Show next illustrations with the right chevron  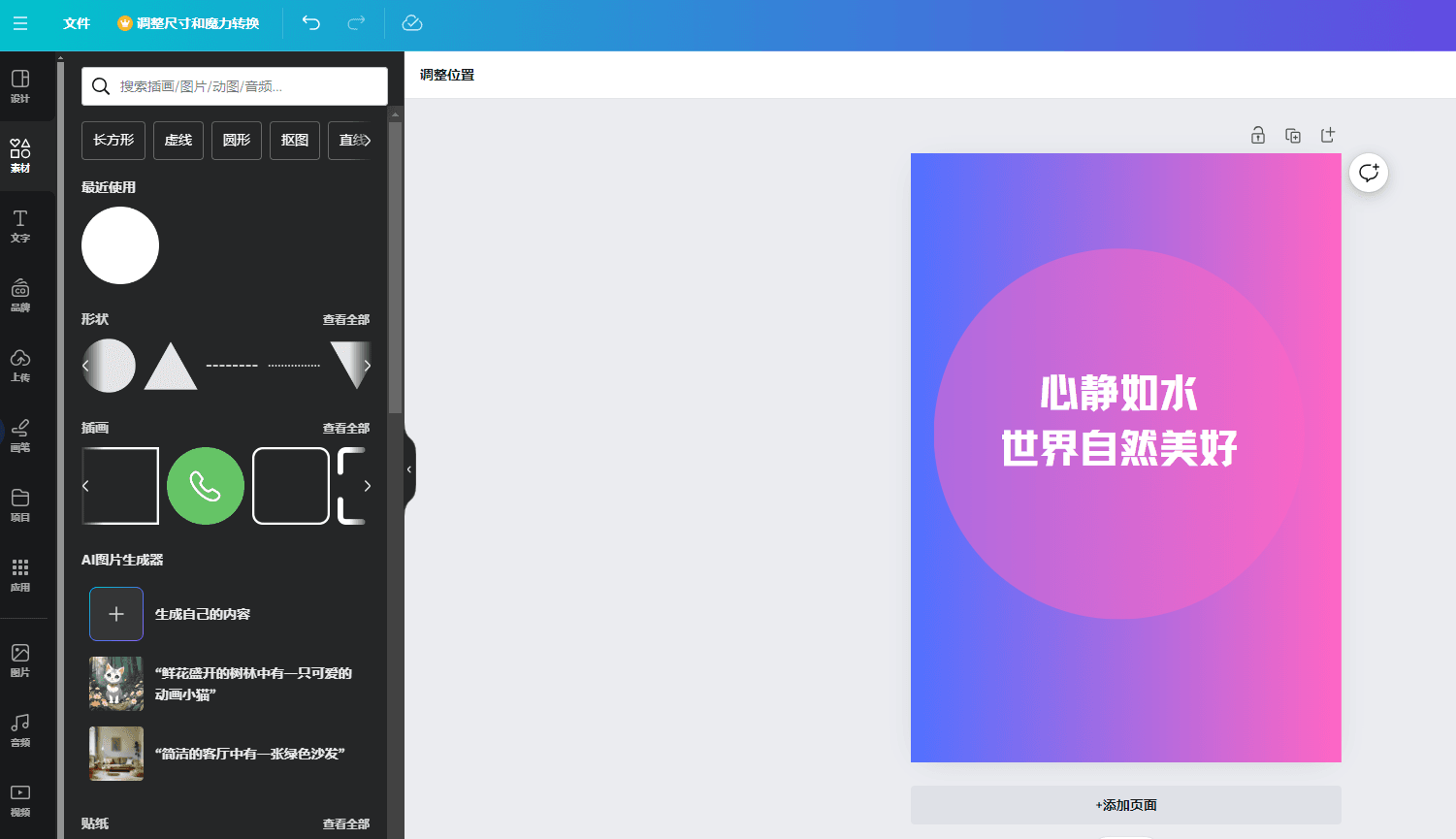[367, 486]
